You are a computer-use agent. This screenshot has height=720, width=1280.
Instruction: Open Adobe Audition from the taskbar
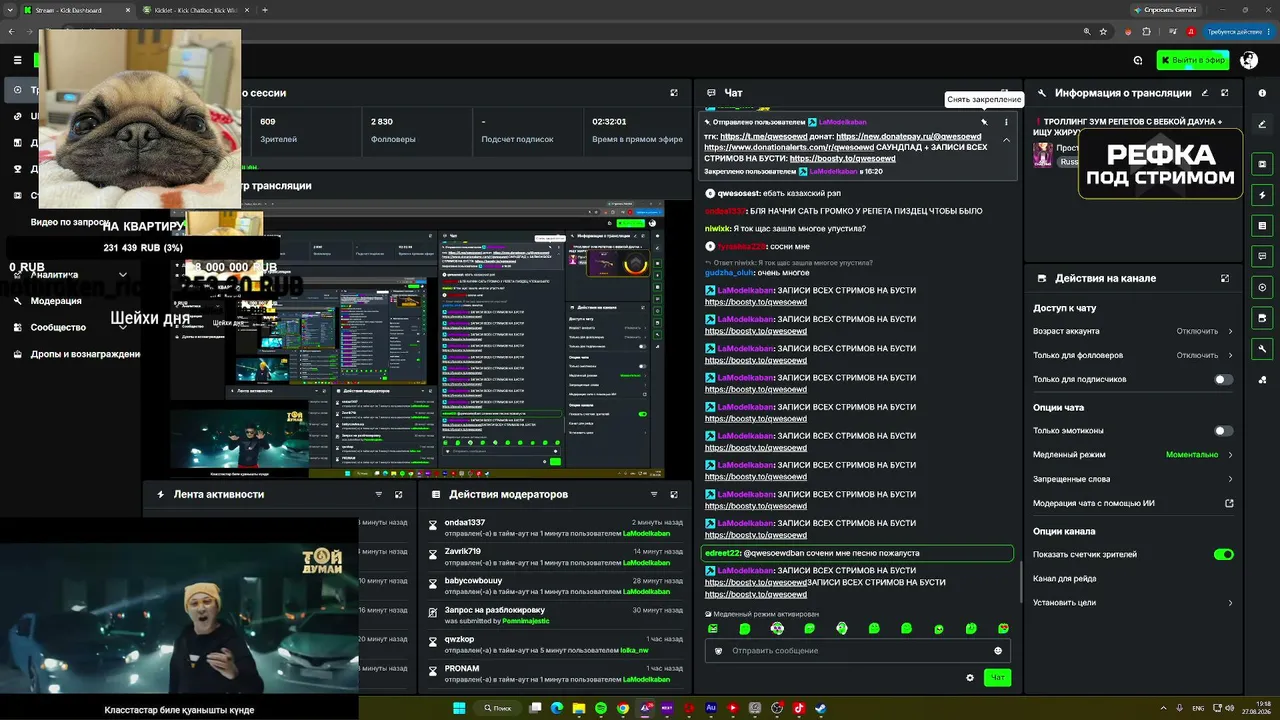tap(711, 708)
